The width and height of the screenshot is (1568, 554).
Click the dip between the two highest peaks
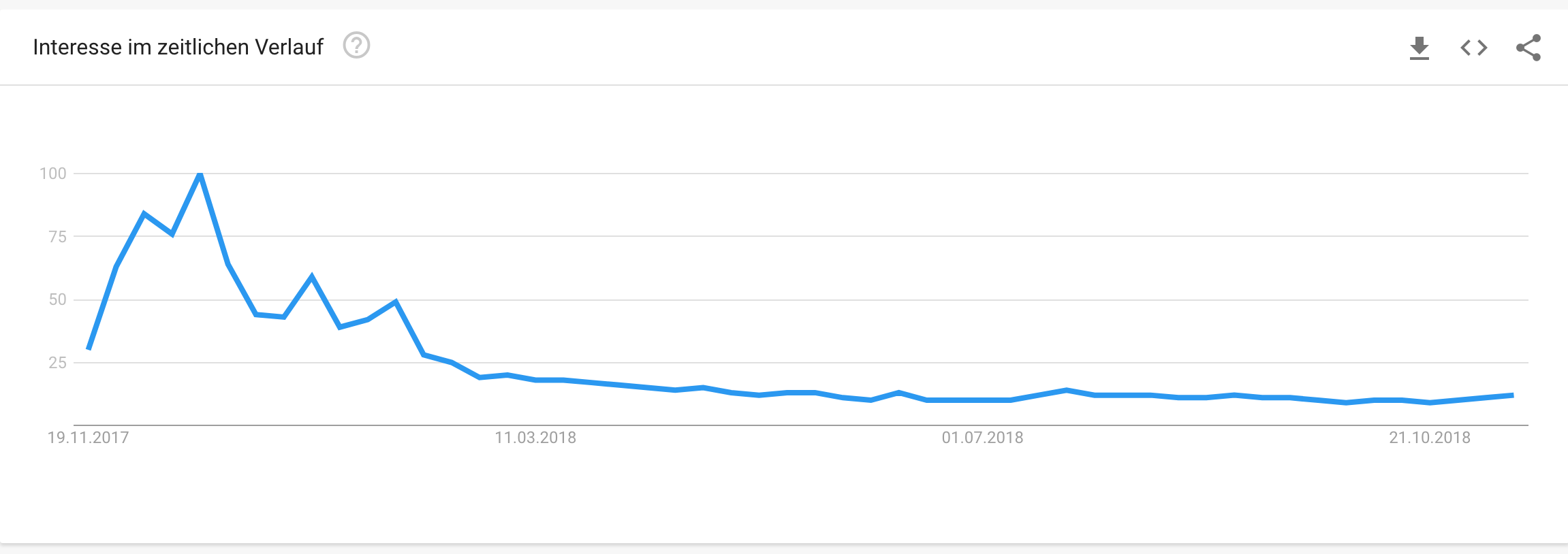pyautogui.click(x=172, y=234)
